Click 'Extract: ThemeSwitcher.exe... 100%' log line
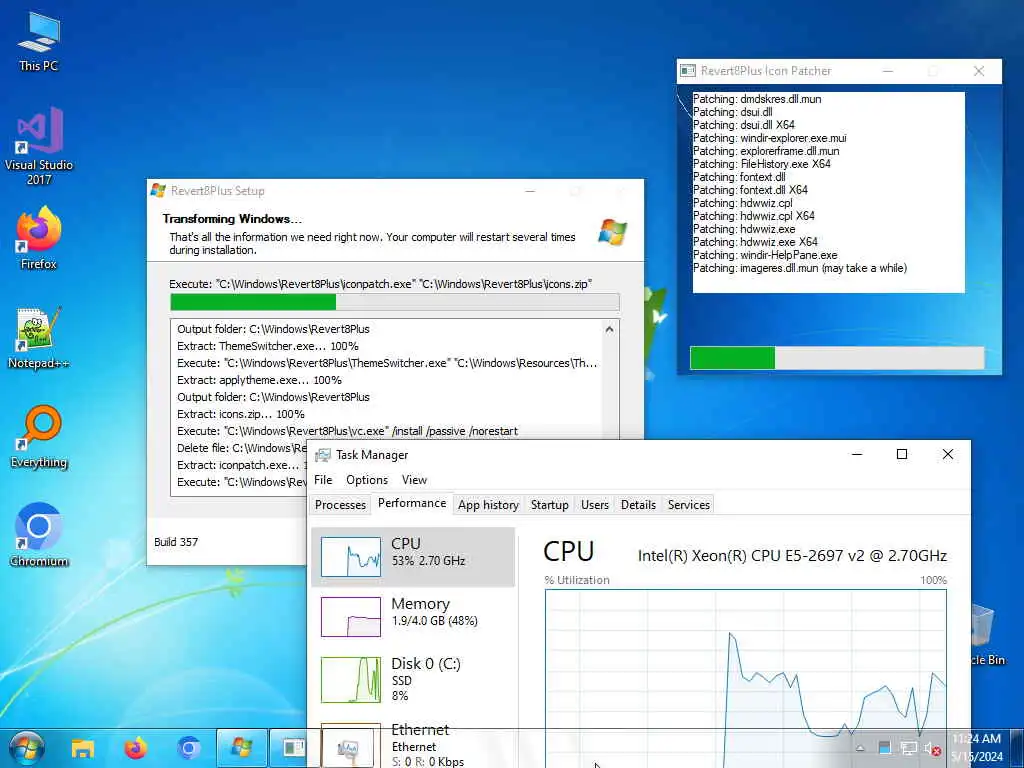Image resolution: width=1024 pixels, height=768 pixels. tap(268, 346)
